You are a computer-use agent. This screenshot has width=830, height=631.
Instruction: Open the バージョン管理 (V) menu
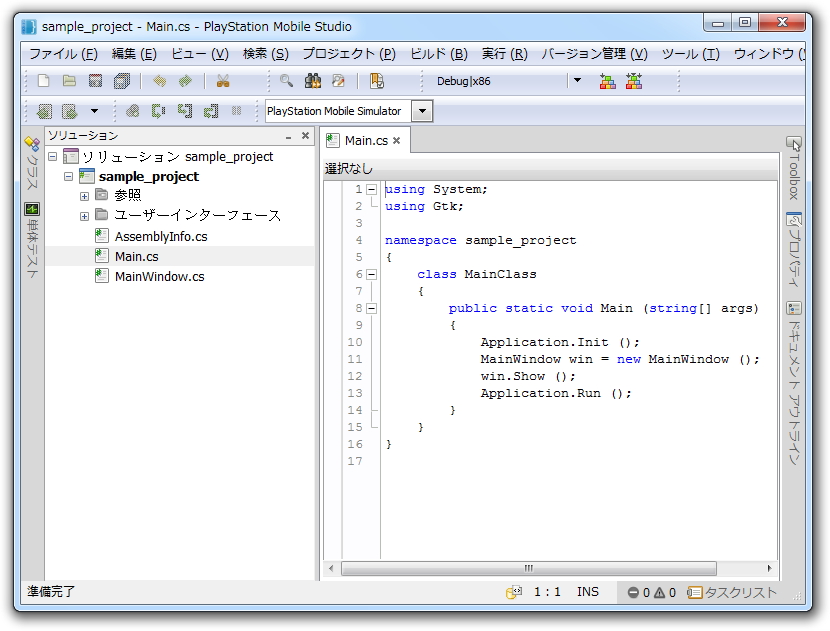[594, 54]
